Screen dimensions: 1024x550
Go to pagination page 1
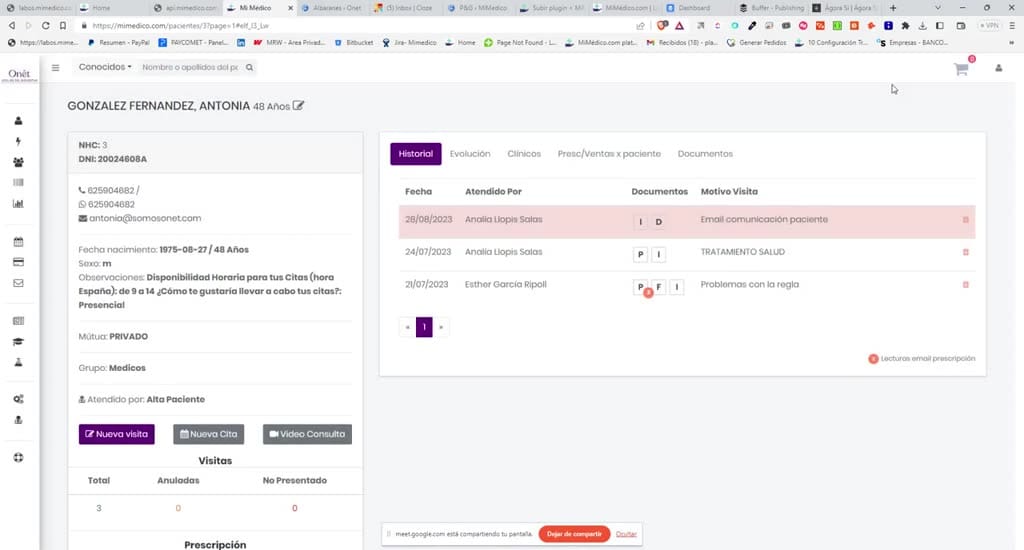point(424,327)
